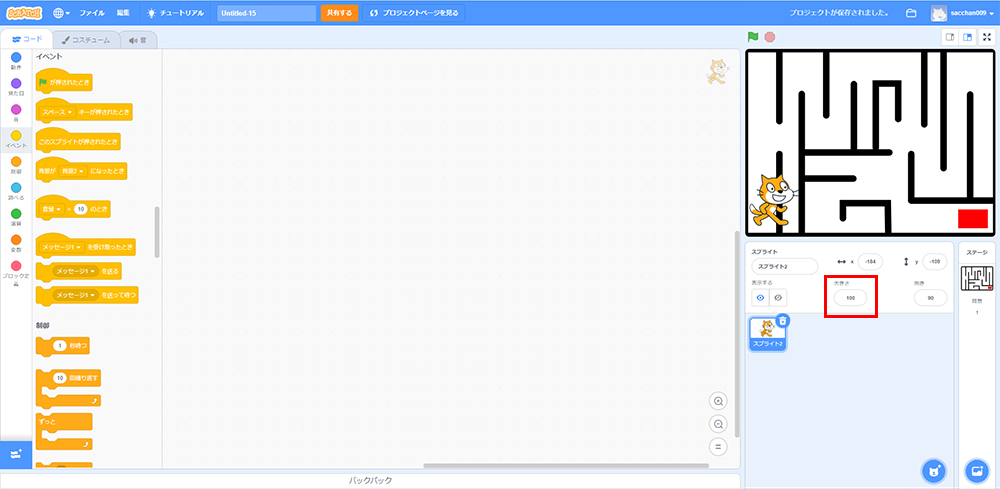Open the add extension button
1000x489 pixels.
tap(15, 454)
